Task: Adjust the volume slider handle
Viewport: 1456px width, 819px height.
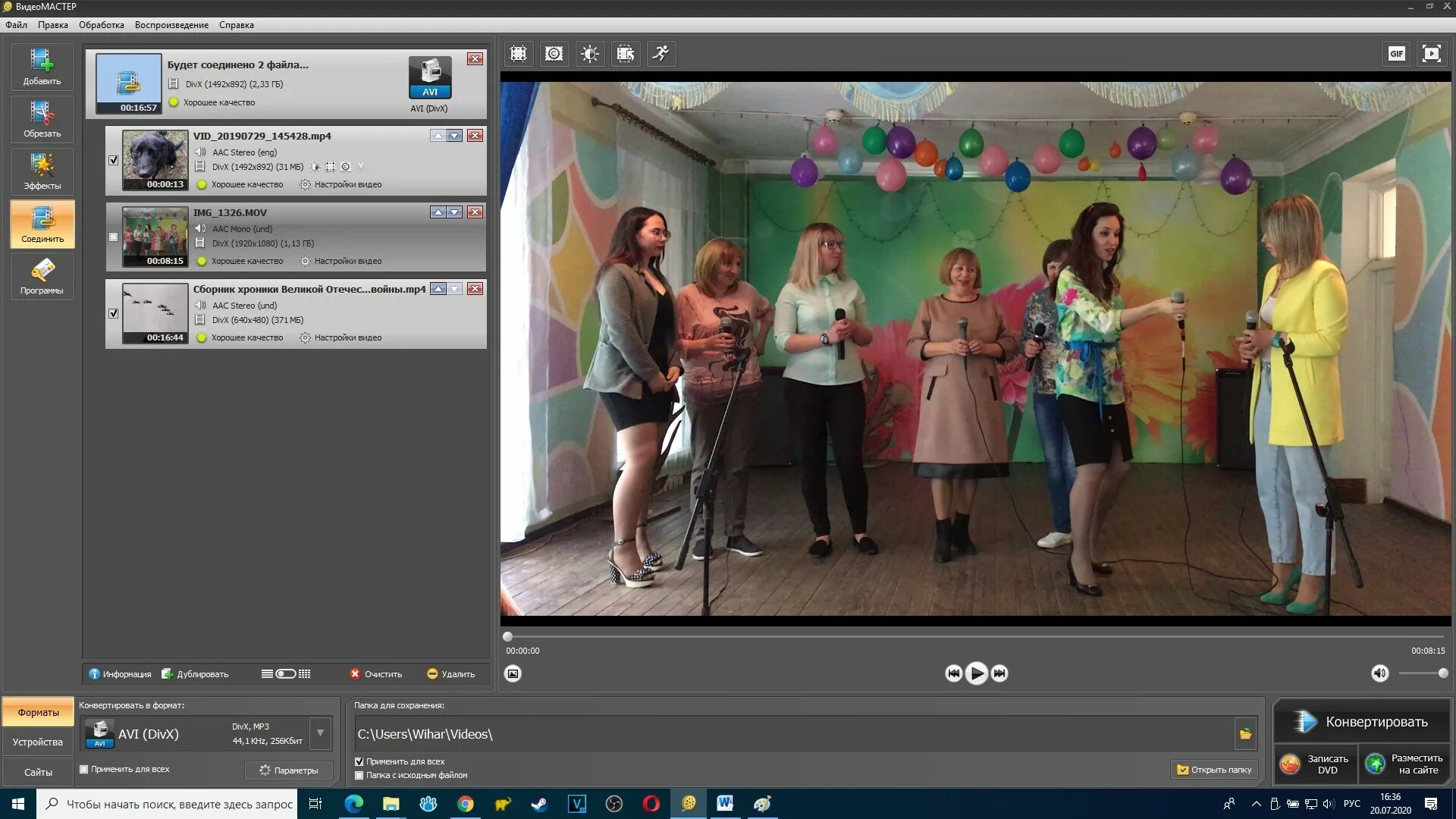Action: click(1442, 673)
